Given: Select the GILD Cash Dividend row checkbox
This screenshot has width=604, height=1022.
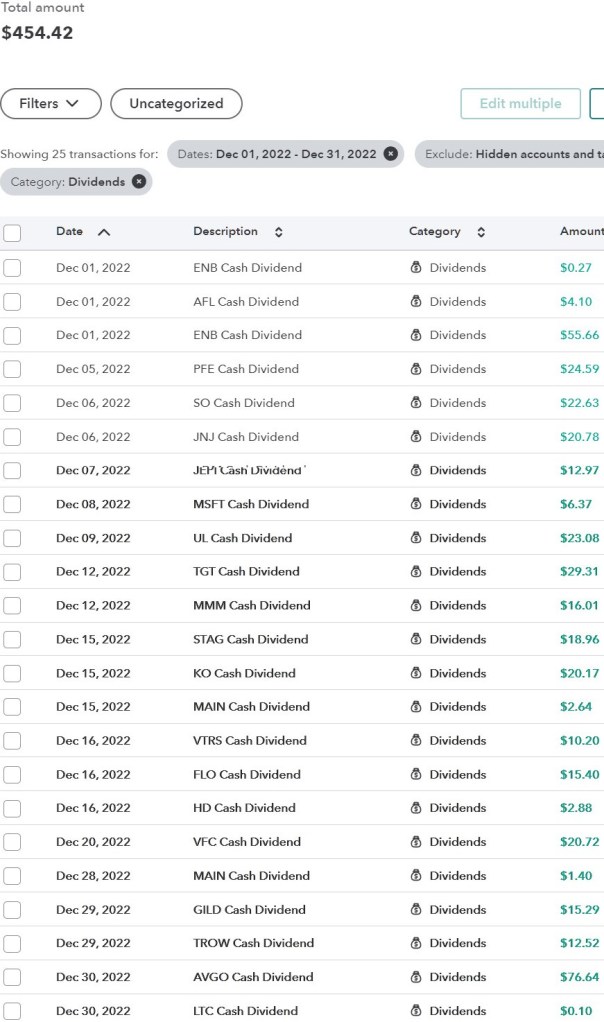Looking at the screenshot, I should (12, 910).
